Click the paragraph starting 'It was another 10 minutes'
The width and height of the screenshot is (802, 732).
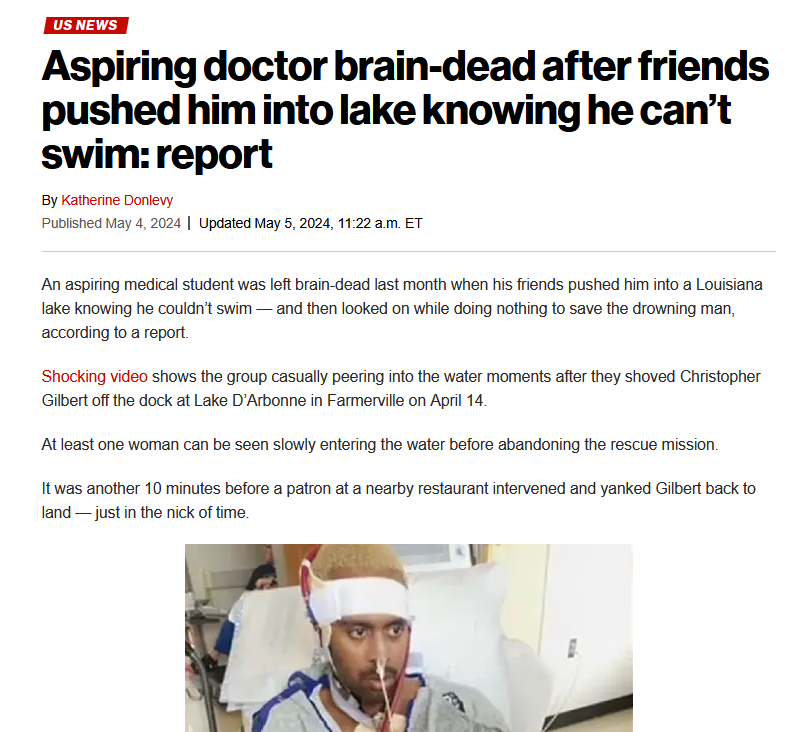(399, 500)
